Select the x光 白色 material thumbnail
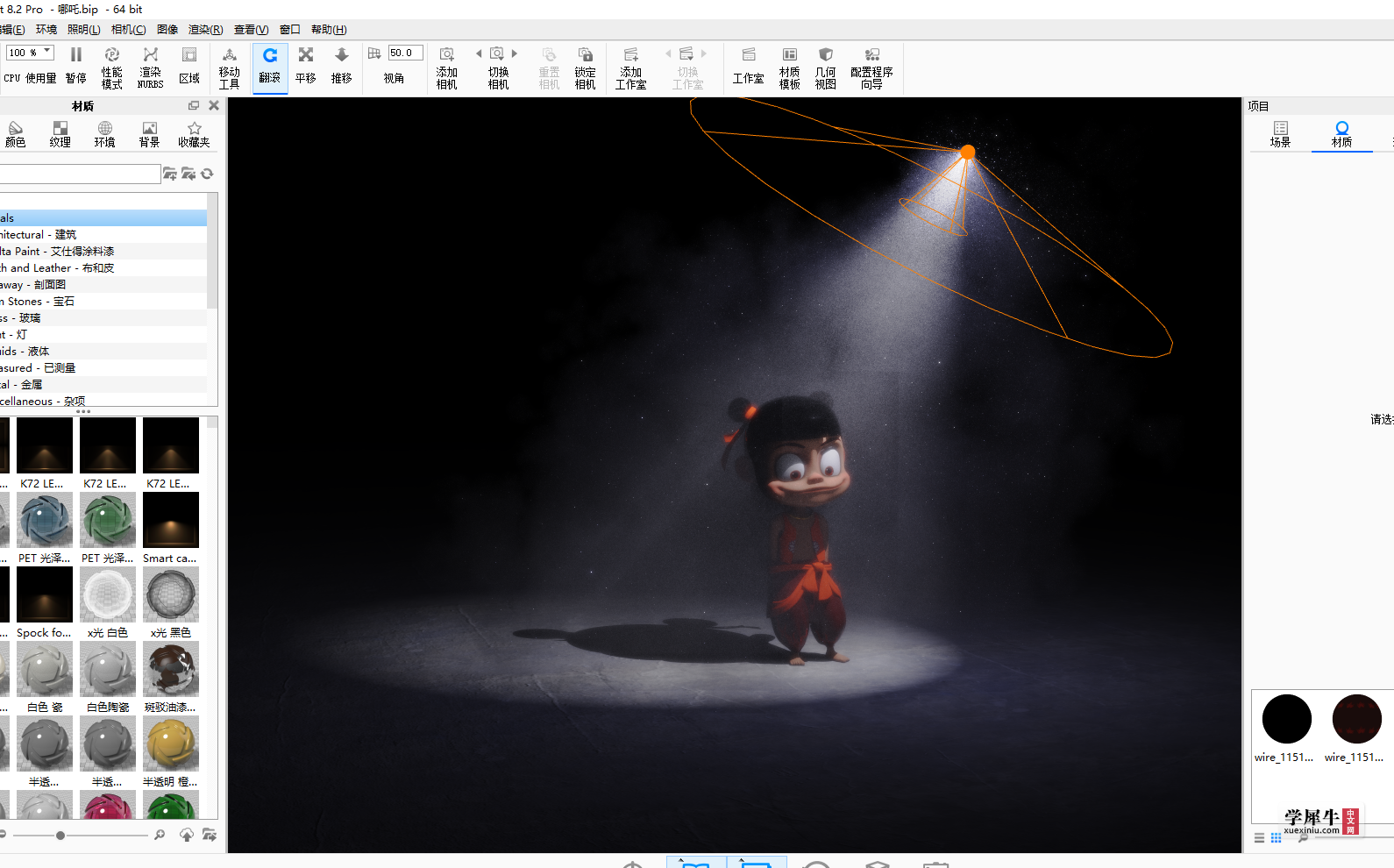 tap(108, 595)
